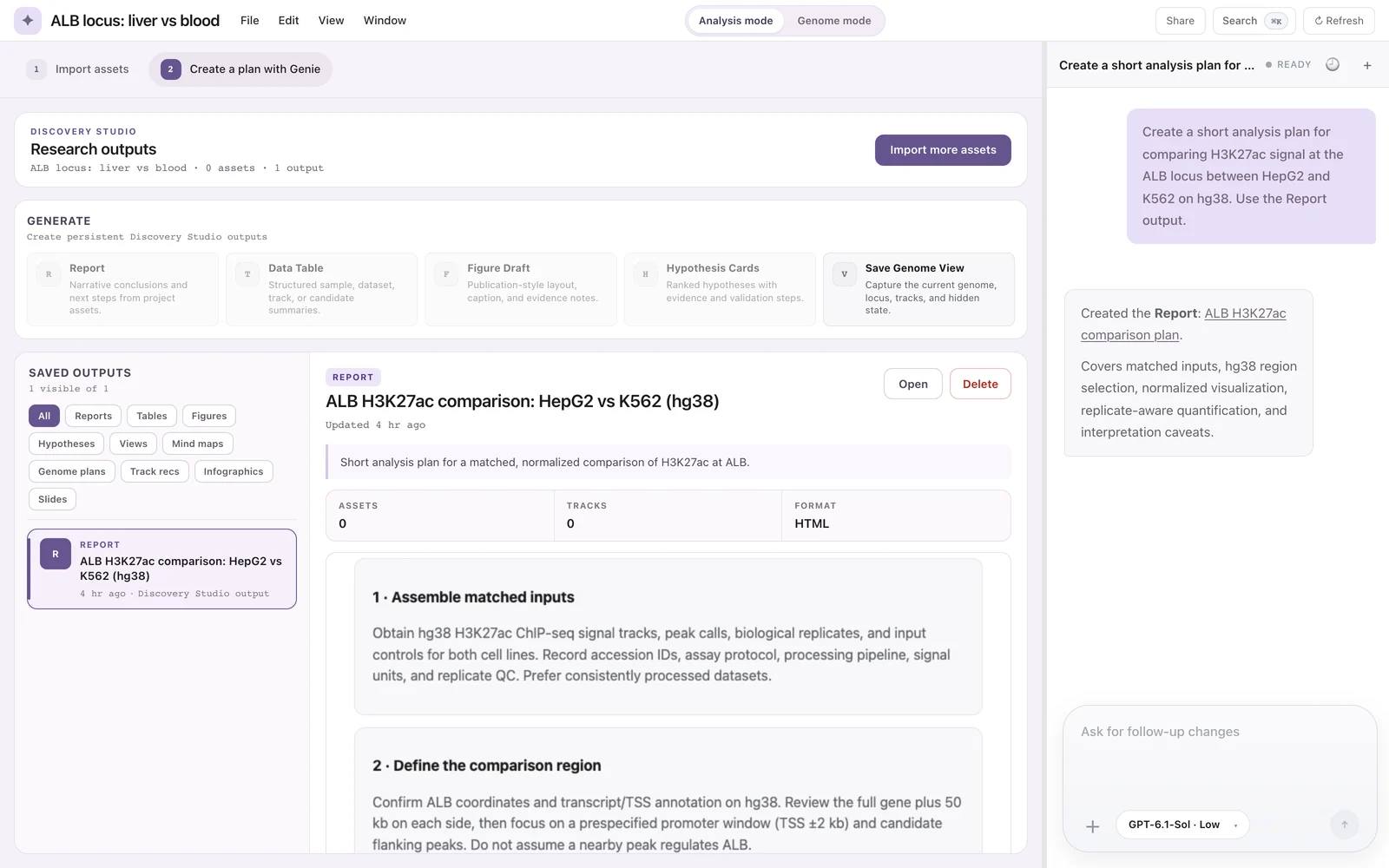The image size is (1389, 868).
Task: Filter saved outputs by Genome plans
Action: tap(72, 471)
